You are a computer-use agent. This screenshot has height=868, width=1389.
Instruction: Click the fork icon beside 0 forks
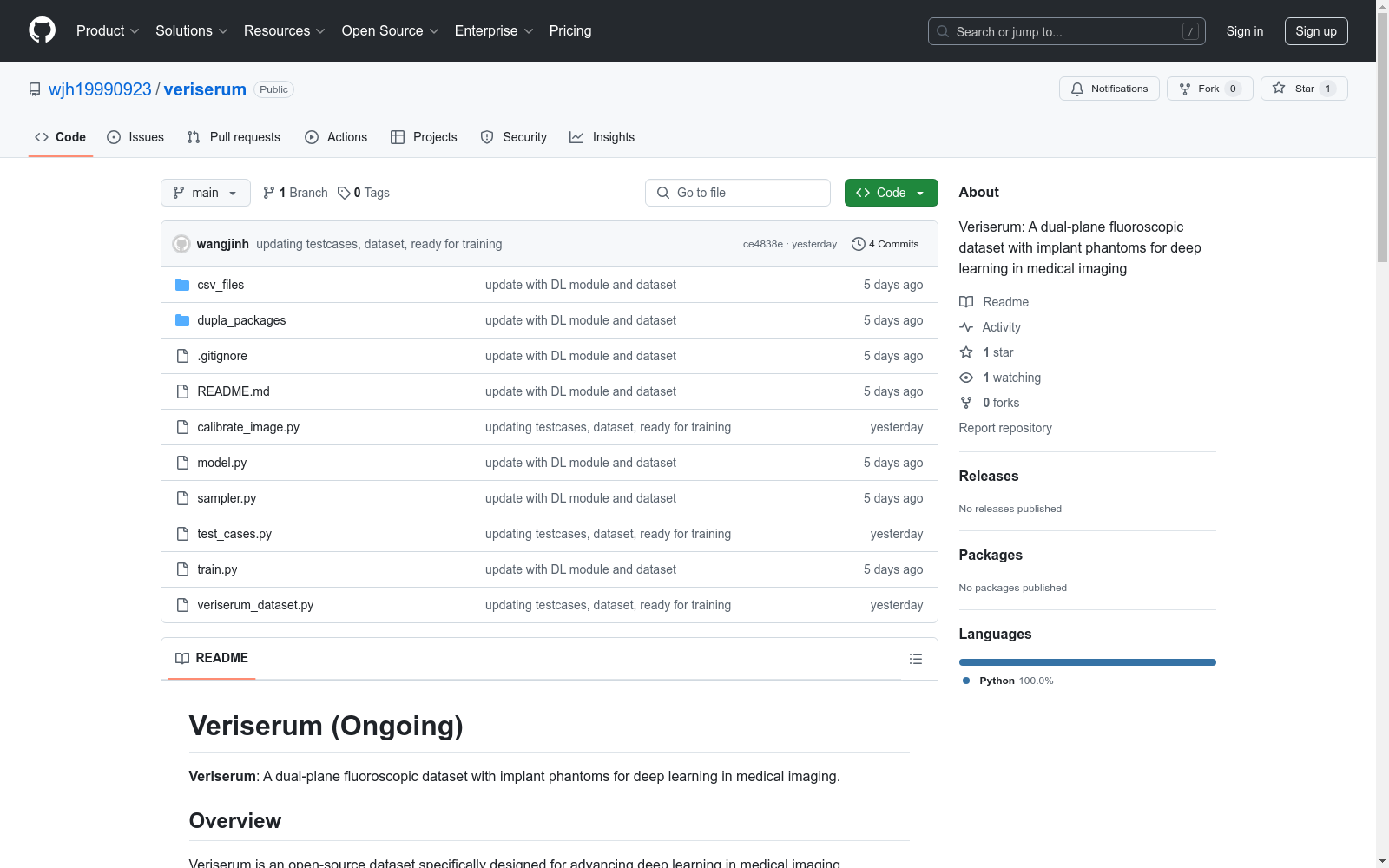tap(966, 403)
